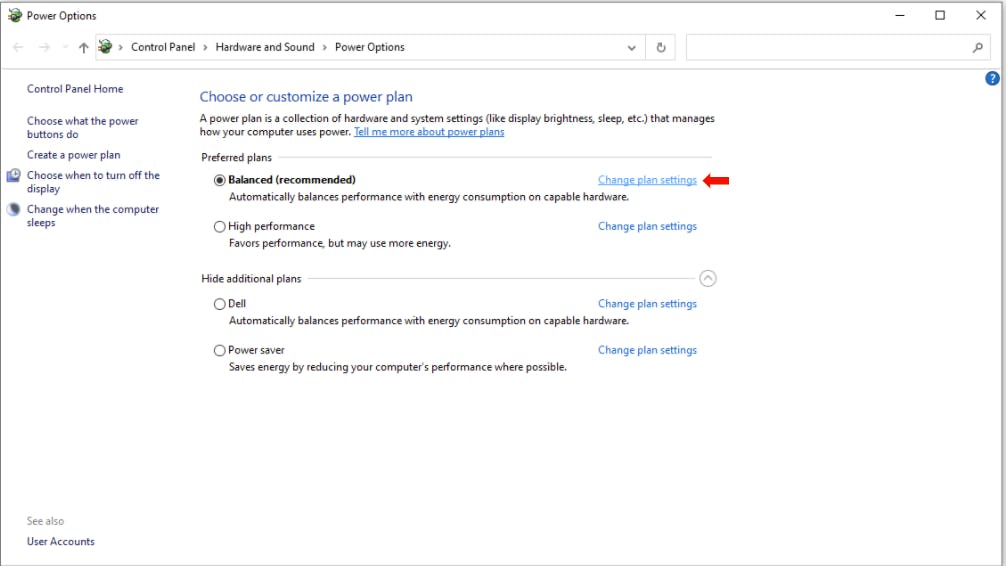Go to Control Panel breadcrumb
The image size is (1006, 566).
point(163,47)
